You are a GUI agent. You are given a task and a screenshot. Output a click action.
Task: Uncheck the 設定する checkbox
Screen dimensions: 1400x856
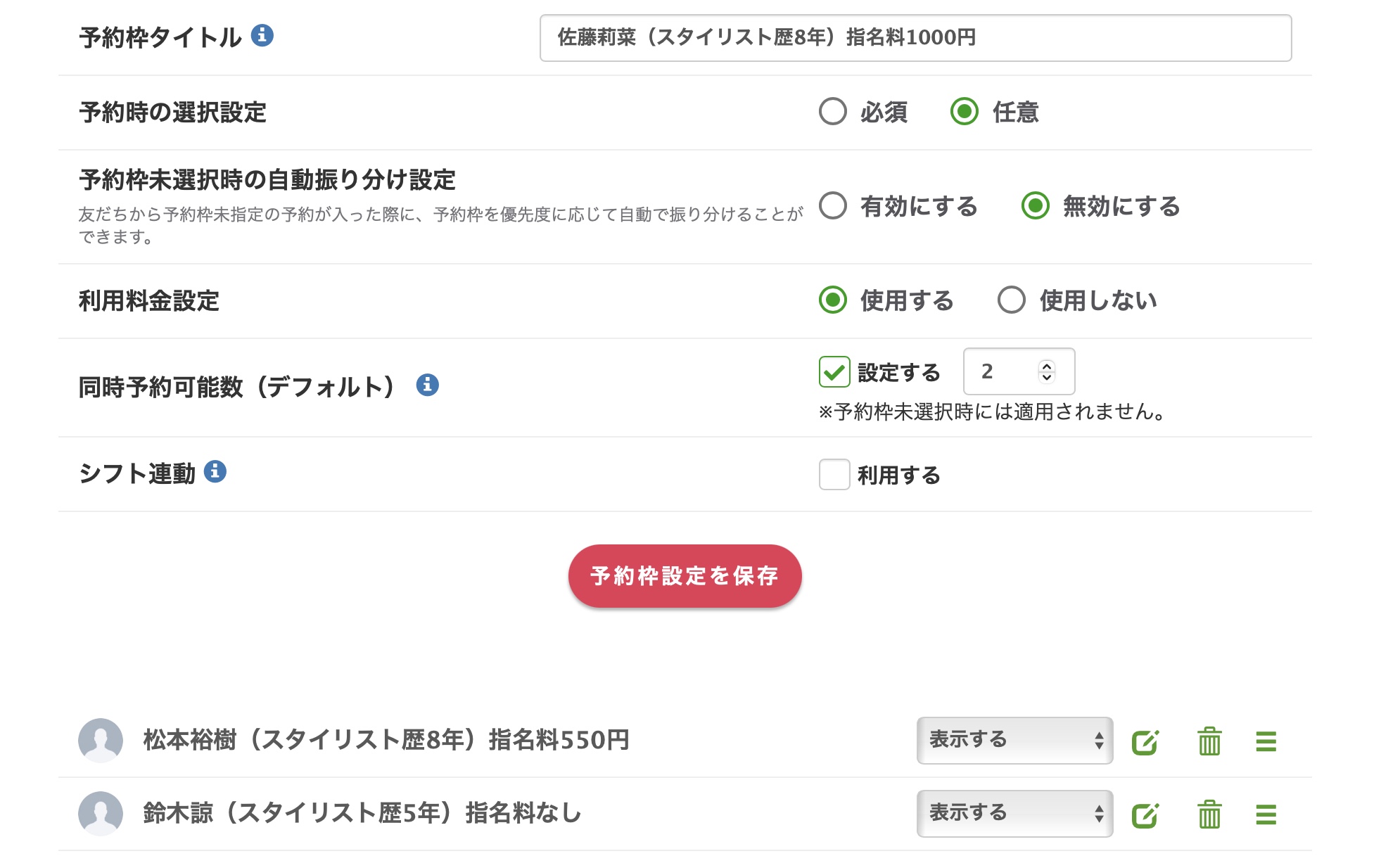(x=834, y=371)
